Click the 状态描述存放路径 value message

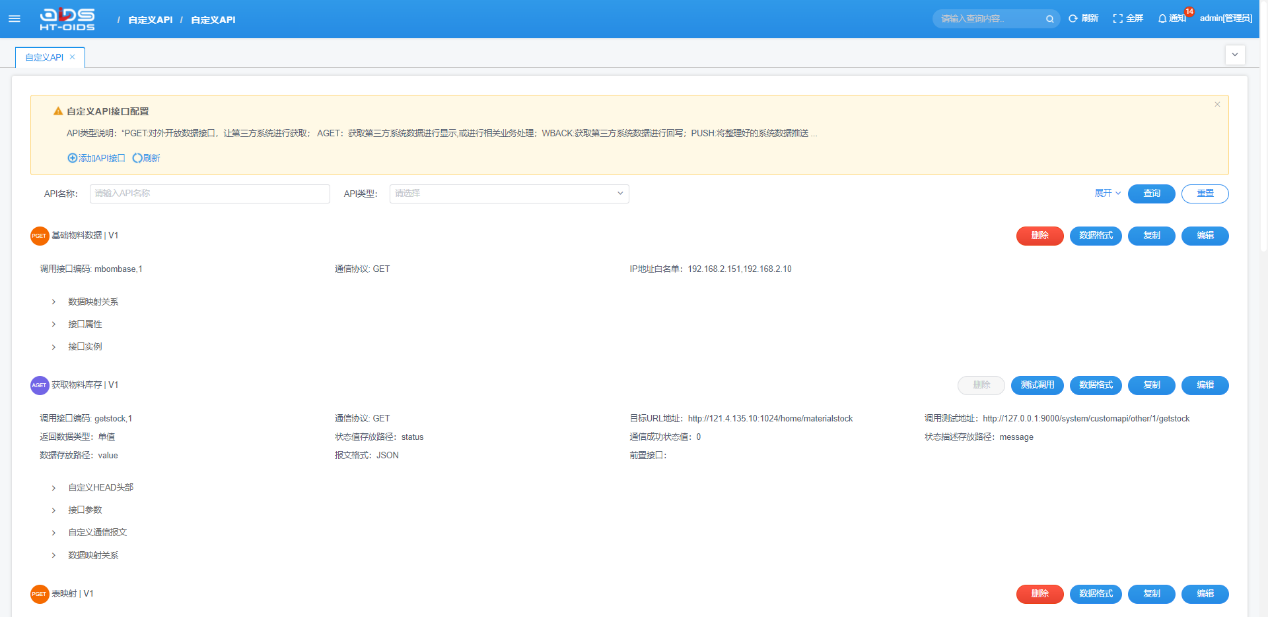[x=1016, y=437]
